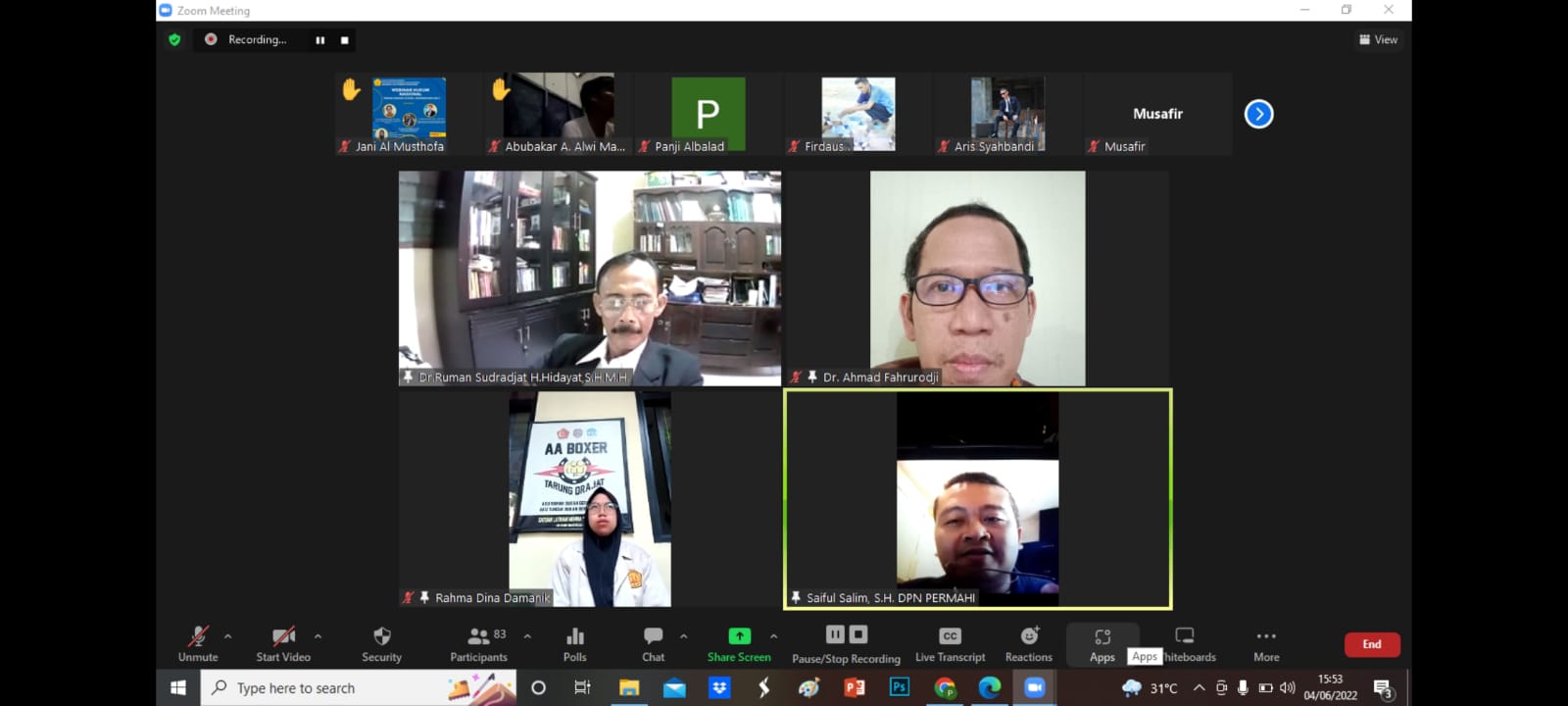This screenshot has width=1568, height=706.
Task: Open the Windows notification center
Action: tap(1383, 688)
